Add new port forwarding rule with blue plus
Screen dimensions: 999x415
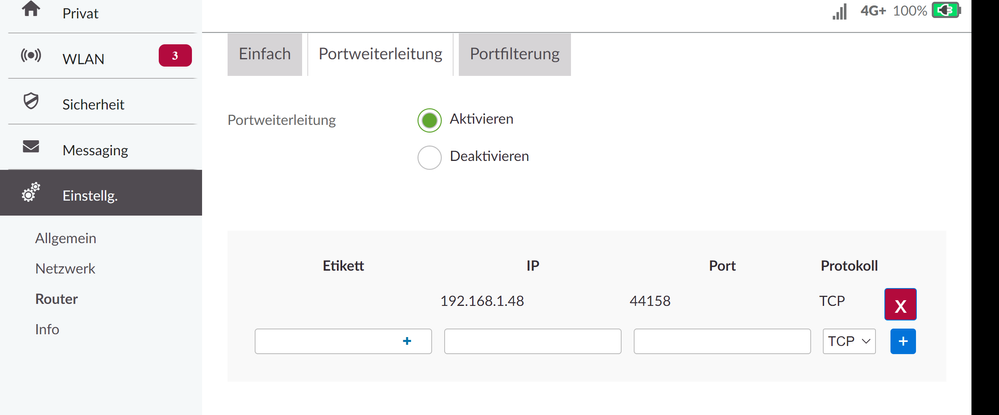click(903, 341)
